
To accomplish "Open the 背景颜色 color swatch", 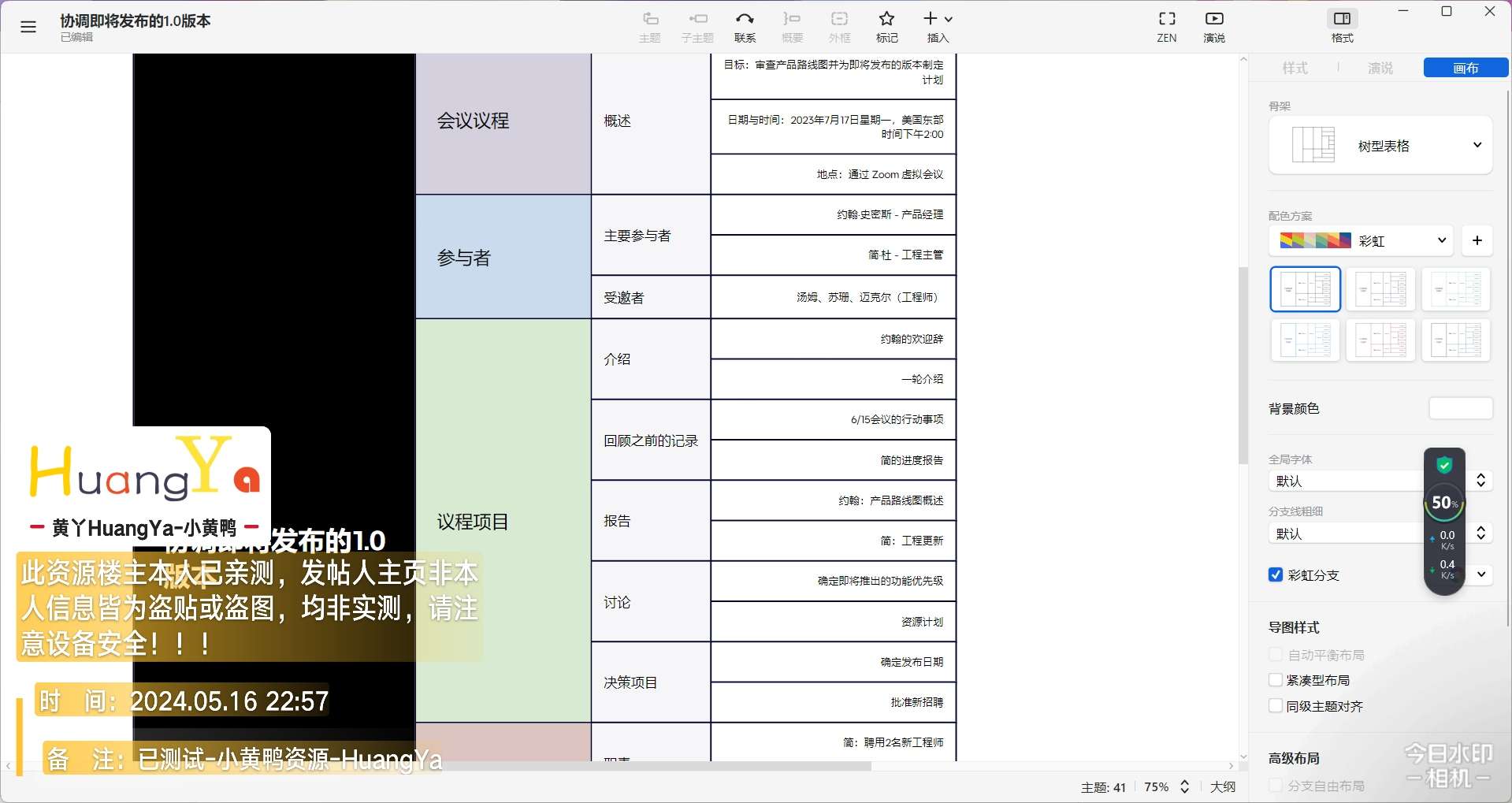I will 1461,408.
